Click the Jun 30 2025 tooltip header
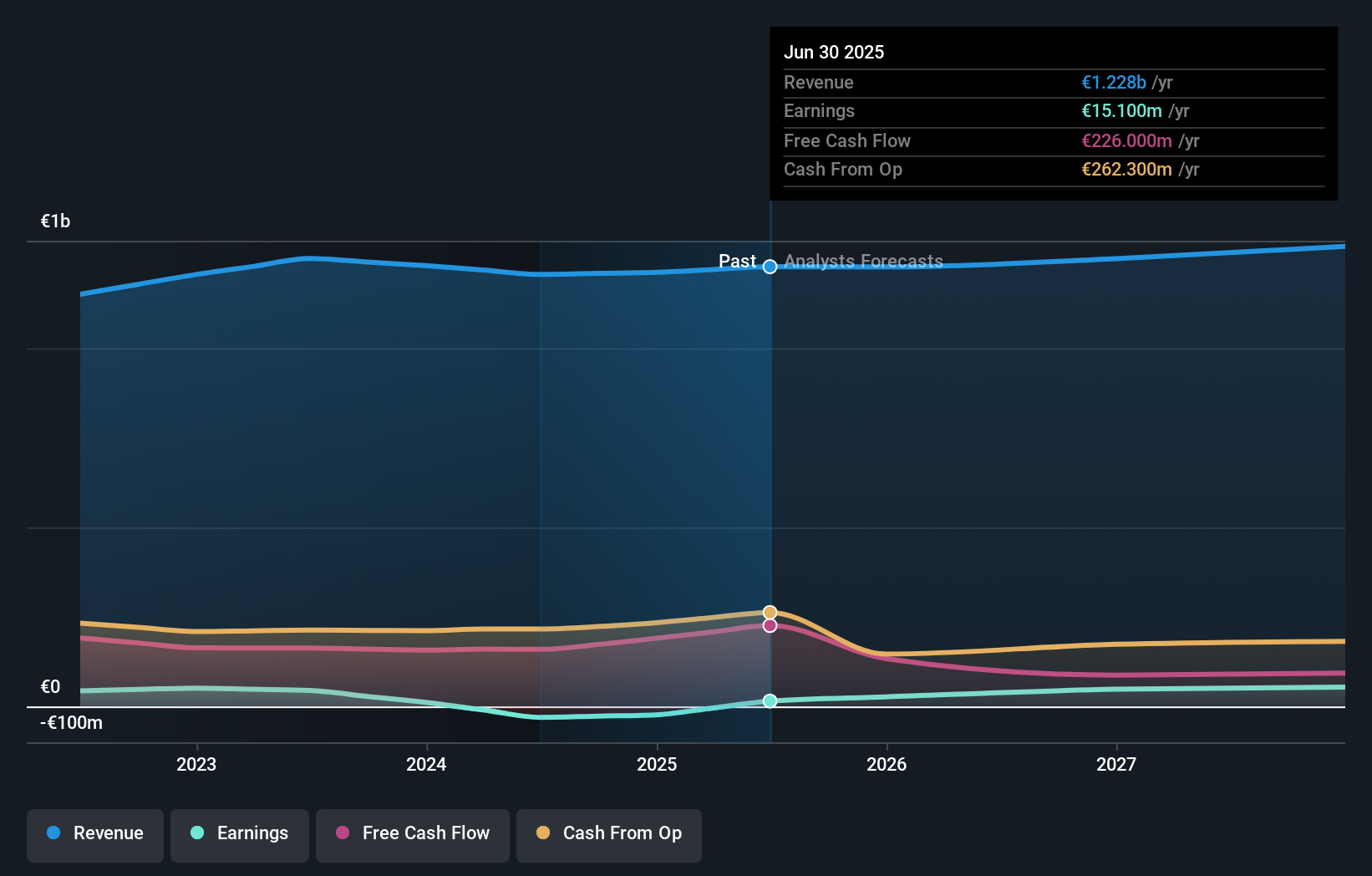This screenshot has height=876, width=1372. (x=834, y=52)
